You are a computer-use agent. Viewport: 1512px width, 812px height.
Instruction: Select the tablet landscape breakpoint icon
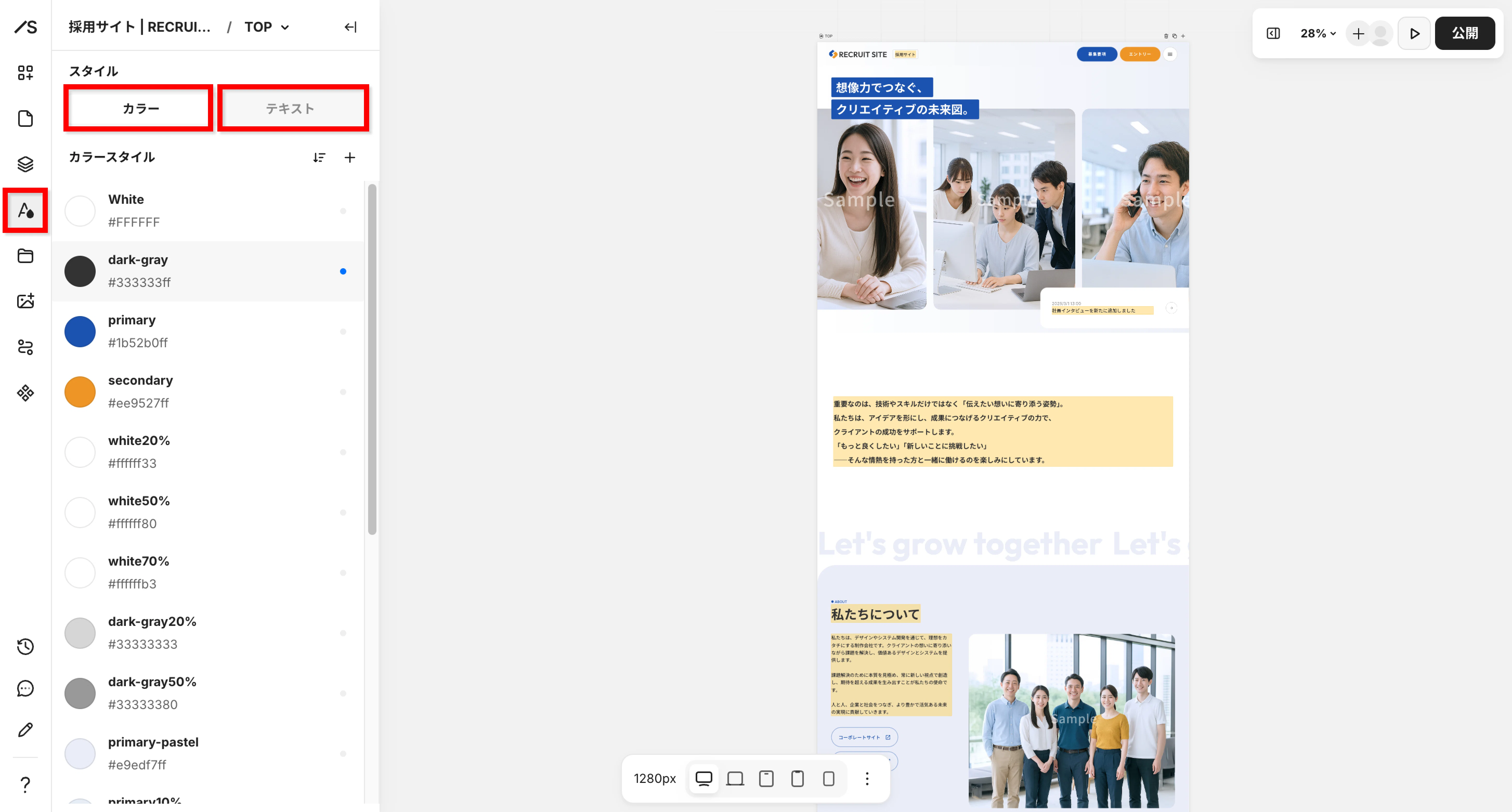coord(766,778)
